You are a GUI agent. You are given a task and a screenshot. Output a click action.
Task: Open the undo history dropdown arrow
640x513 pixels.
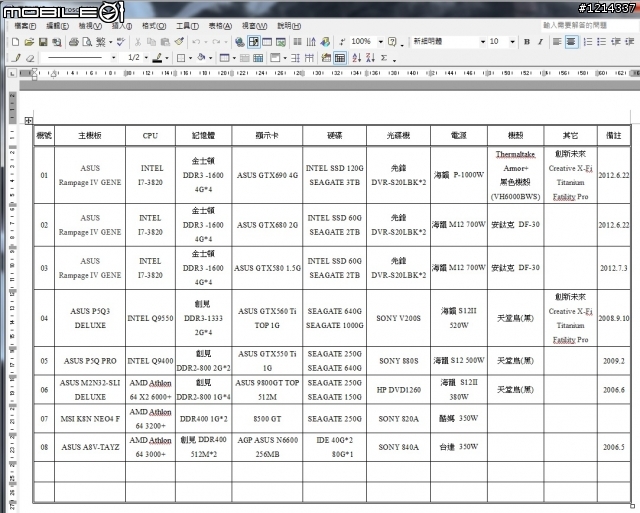(206, 42)
